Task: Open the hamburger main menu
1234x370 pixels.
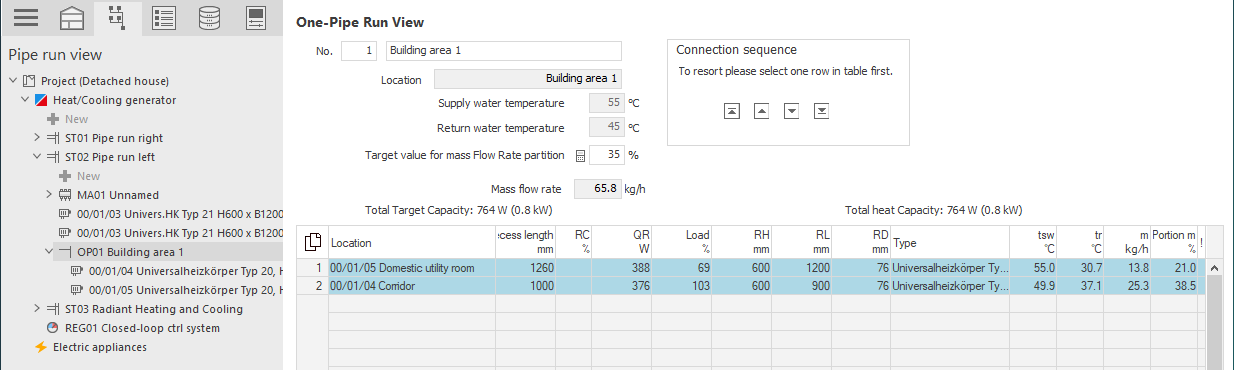Action: 25,18
